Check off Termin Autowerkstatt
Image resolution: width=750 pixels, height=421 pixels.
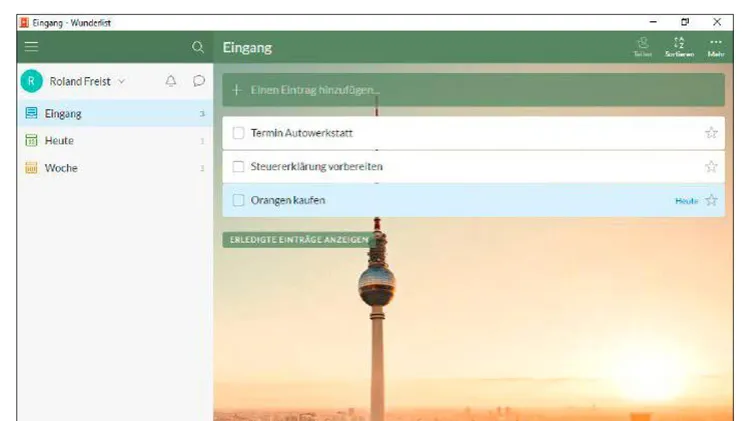[238, 133]
